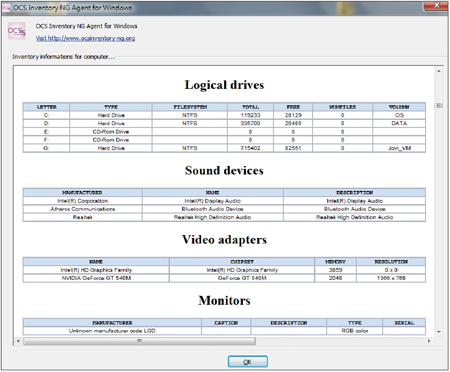Close the OCS Inventory NG Agent window
Viewport: 450px width, 372px height.
click(x=436, y=6)
